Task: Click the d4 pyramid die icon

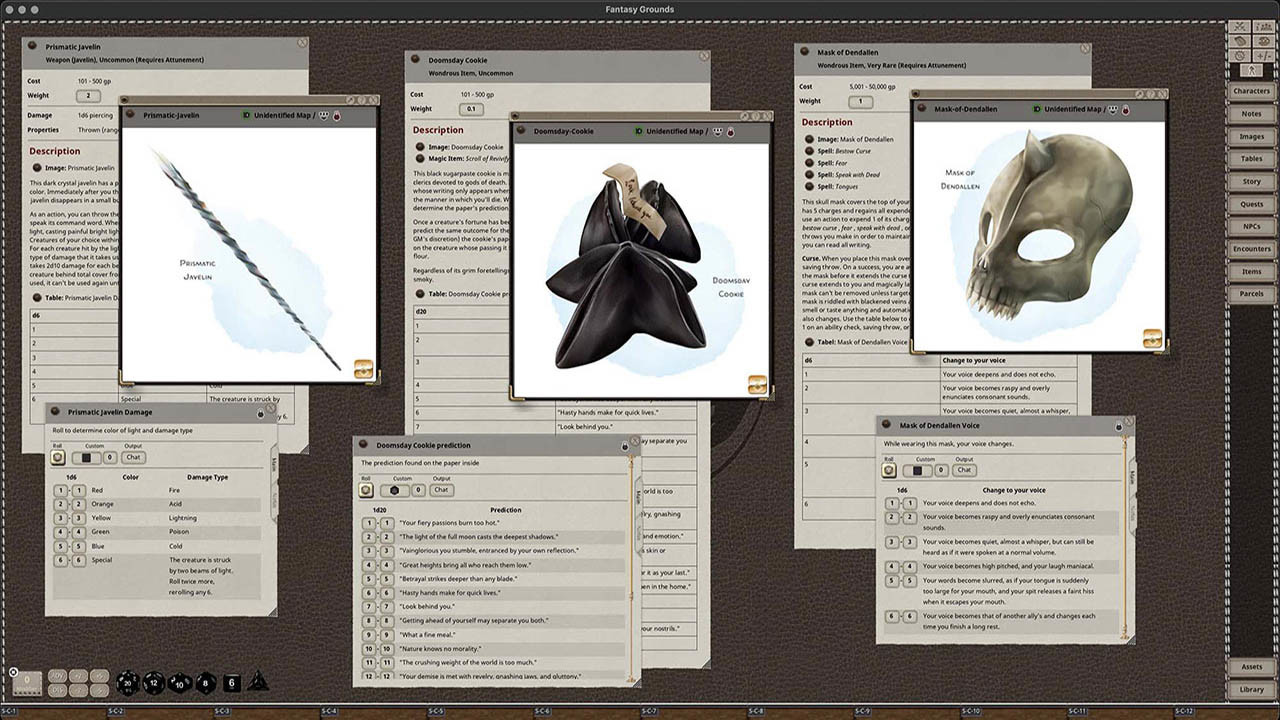Action: coord(257,683)
